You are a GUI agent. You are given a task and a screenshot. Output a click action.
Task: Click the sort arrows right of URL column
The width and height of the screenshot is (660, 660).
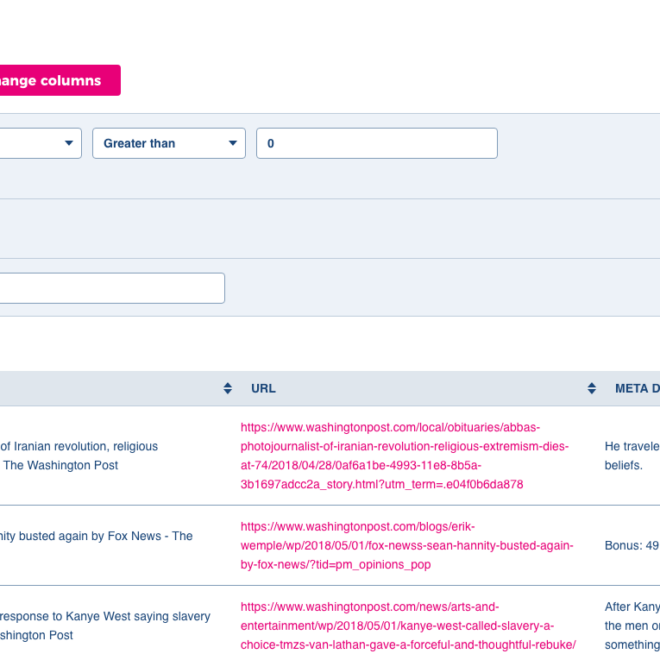click(592, 388)
